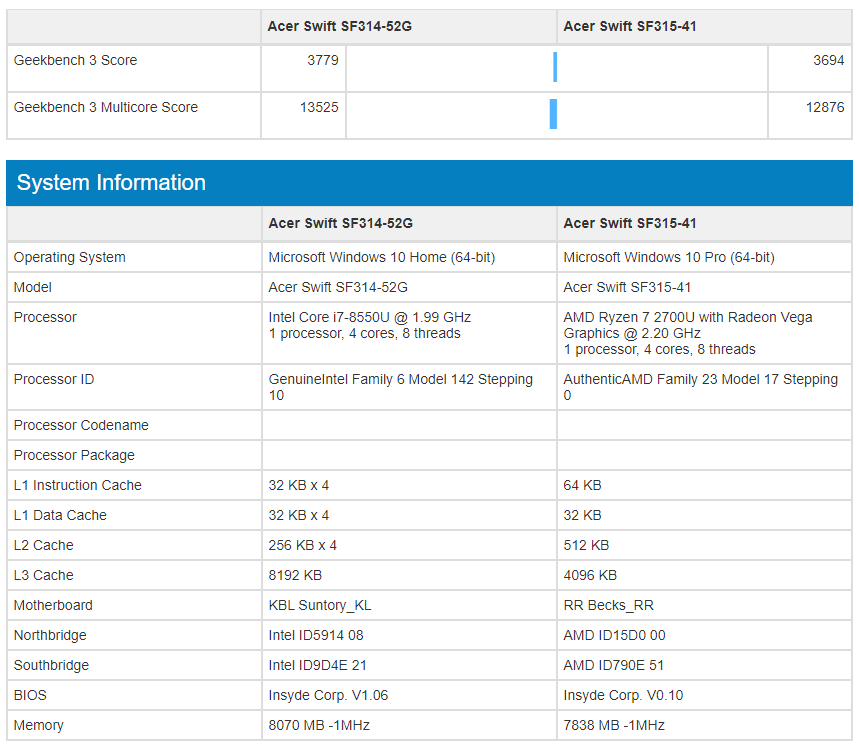Viewport: 859px width, 746px height.
Task: Select Northbridge AMD ID15D0 00 cell
Action: pyautogui.click(x=705, y=636)
